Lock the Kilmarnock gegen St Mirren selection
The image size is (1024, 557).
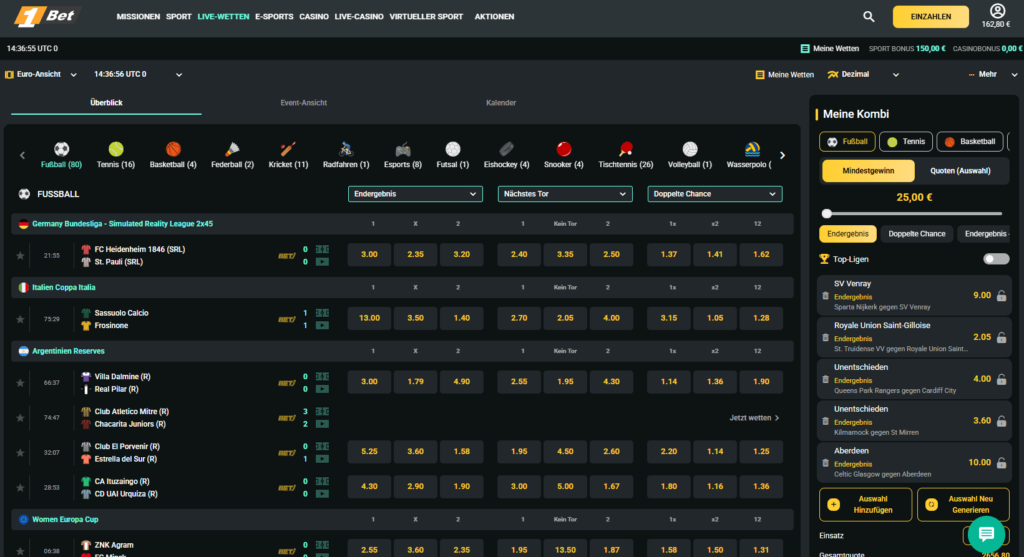(x=1001, y=421)
